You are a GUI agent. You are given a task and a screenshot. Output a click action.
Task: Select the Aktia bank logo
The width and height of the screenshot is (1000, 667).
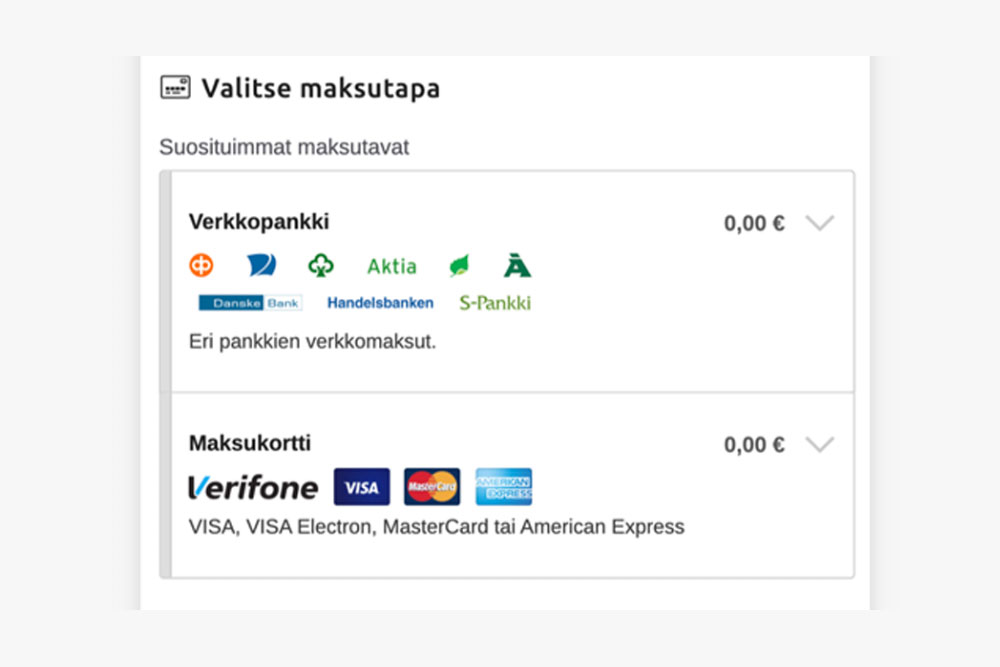click(x=392, y=266)
